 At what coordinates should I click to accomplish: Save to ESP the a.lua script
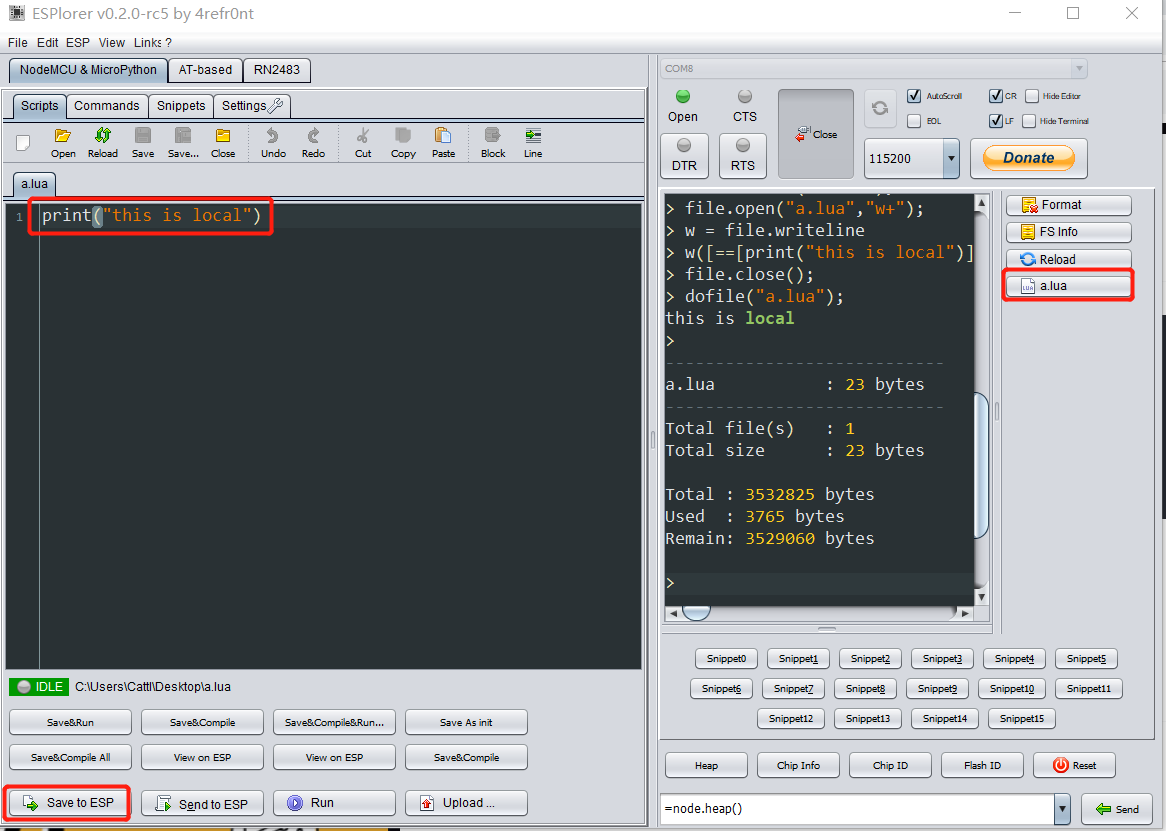click(x=68, y=803)
